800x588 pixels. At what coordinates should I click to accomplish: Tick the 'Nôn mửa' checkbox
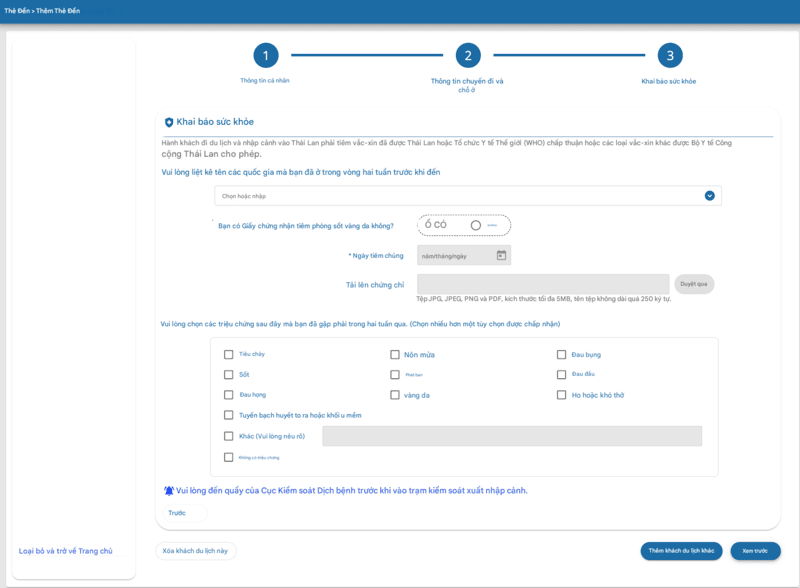[x=395, y=355]
